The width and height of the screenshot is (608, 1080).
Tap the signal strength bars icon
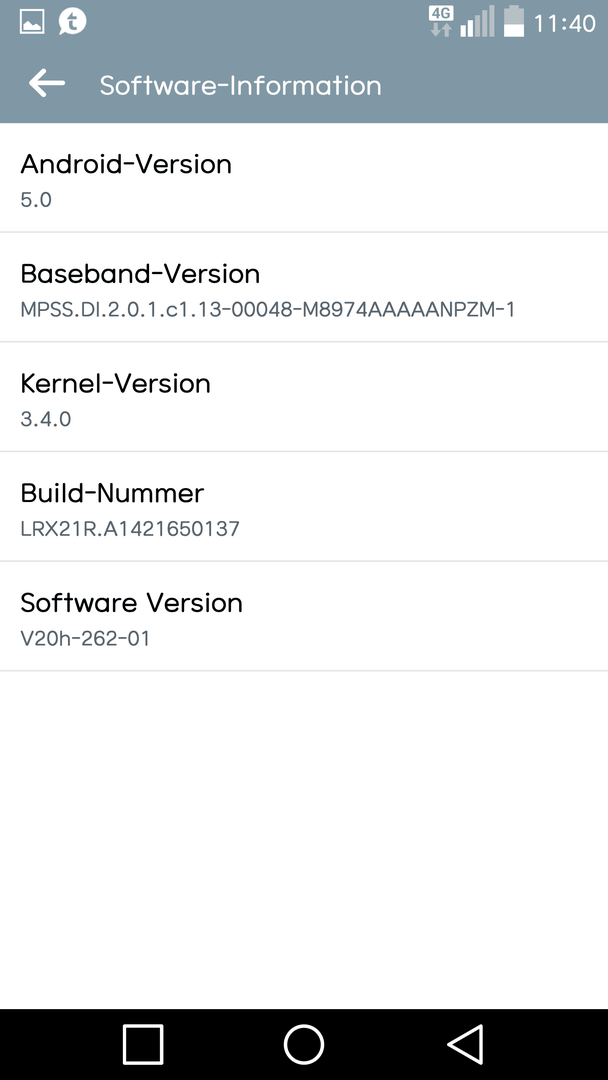(x=477, y=22)
